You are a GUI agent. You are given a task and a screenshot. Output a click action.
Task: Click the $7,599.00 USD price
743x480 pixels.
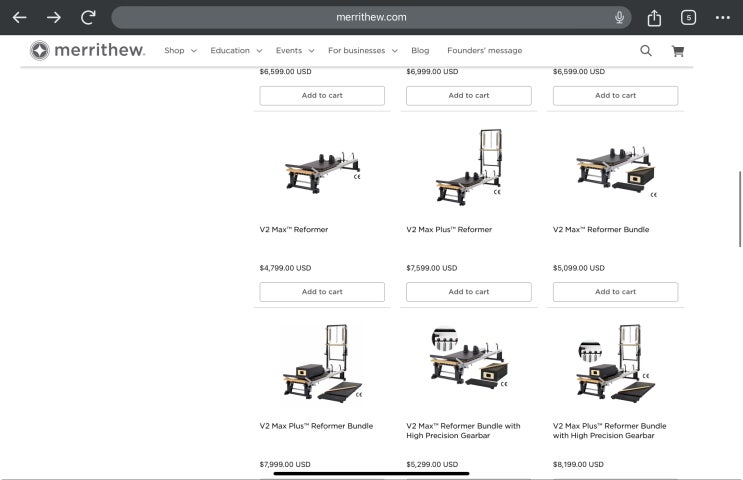click(432, 268)
